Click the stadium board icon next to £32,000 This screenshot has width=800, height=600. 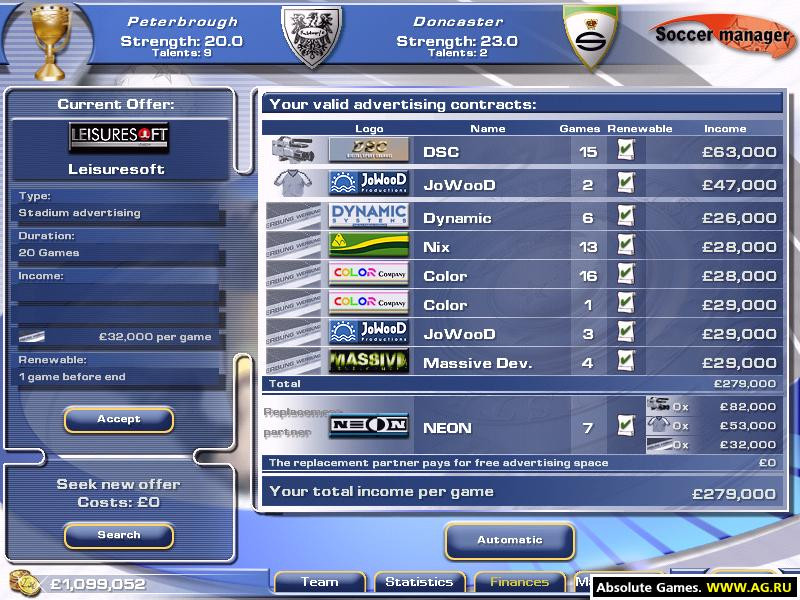659,444
